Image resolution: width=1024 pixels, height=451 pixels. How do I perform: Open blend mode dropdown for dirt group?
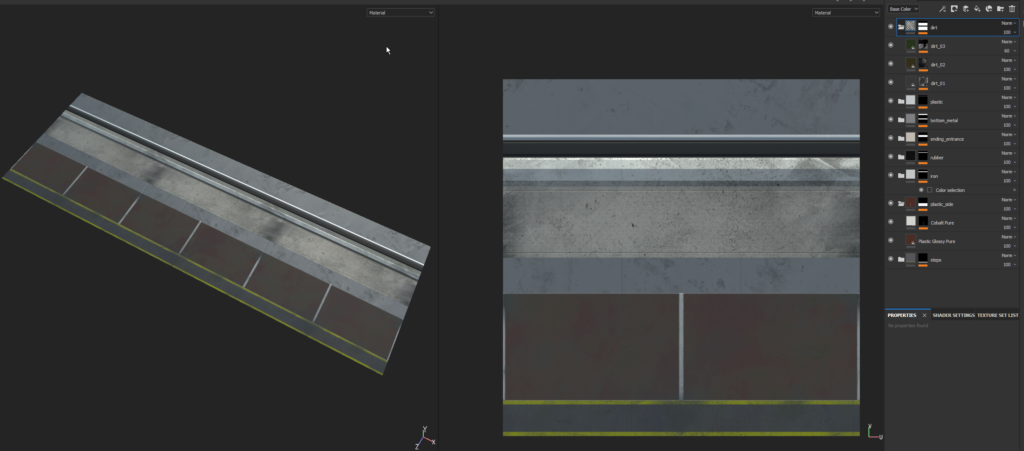[x=1009, y=23]
